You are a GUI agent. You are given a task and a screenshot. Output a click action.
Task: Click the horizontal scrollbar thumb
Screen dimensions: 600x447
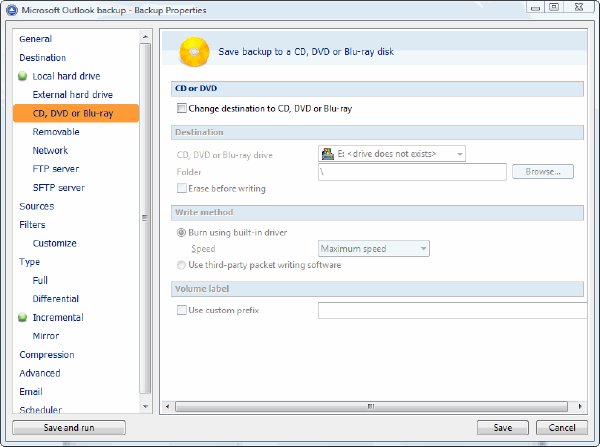371,406
